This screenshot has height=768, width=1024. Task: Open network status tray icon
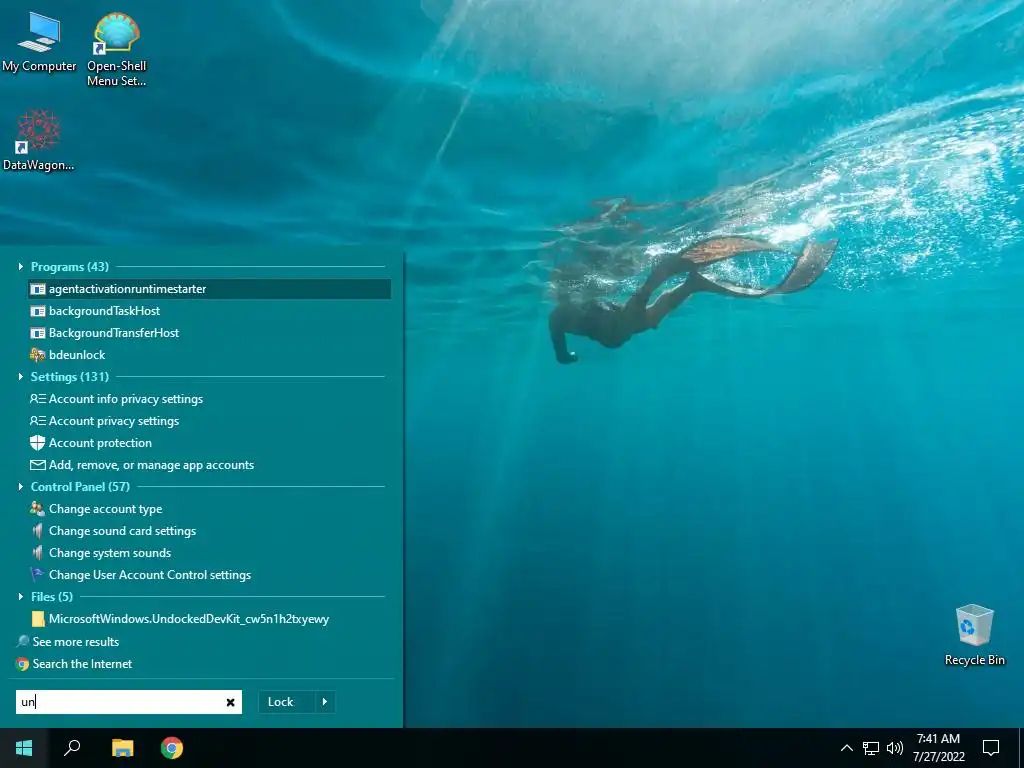871,748
